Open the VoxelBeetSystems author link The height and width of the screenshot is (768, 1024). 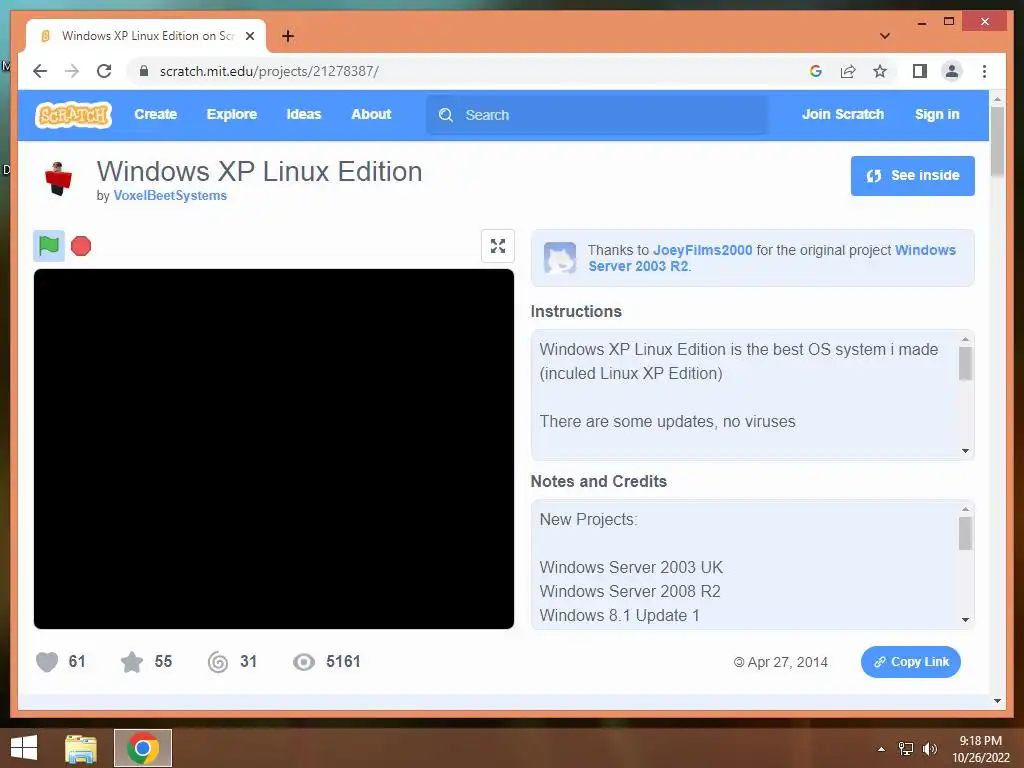click(x=170, y=195)
